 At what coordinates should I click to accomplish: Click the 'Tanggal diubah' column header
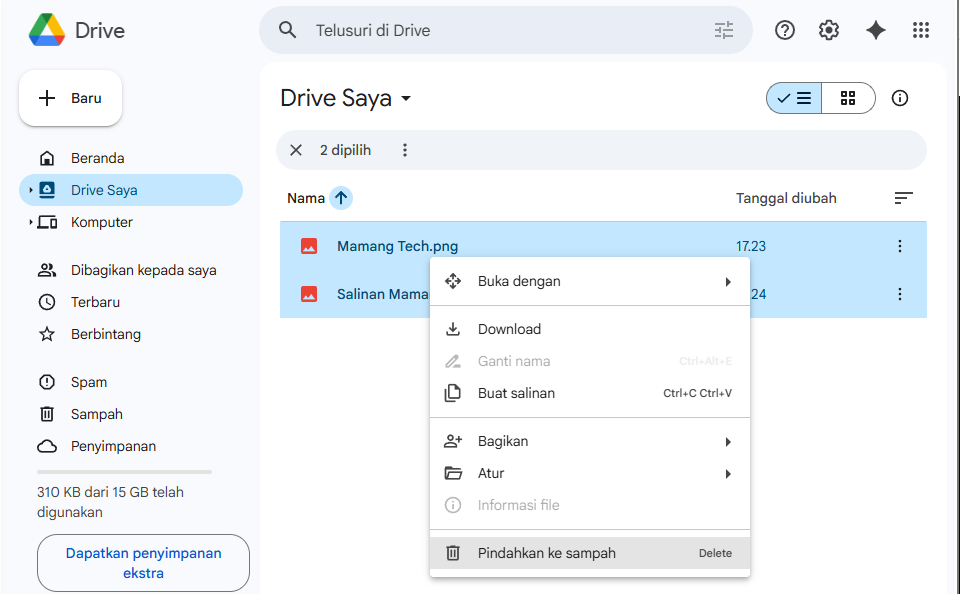(x=786, y=198)
